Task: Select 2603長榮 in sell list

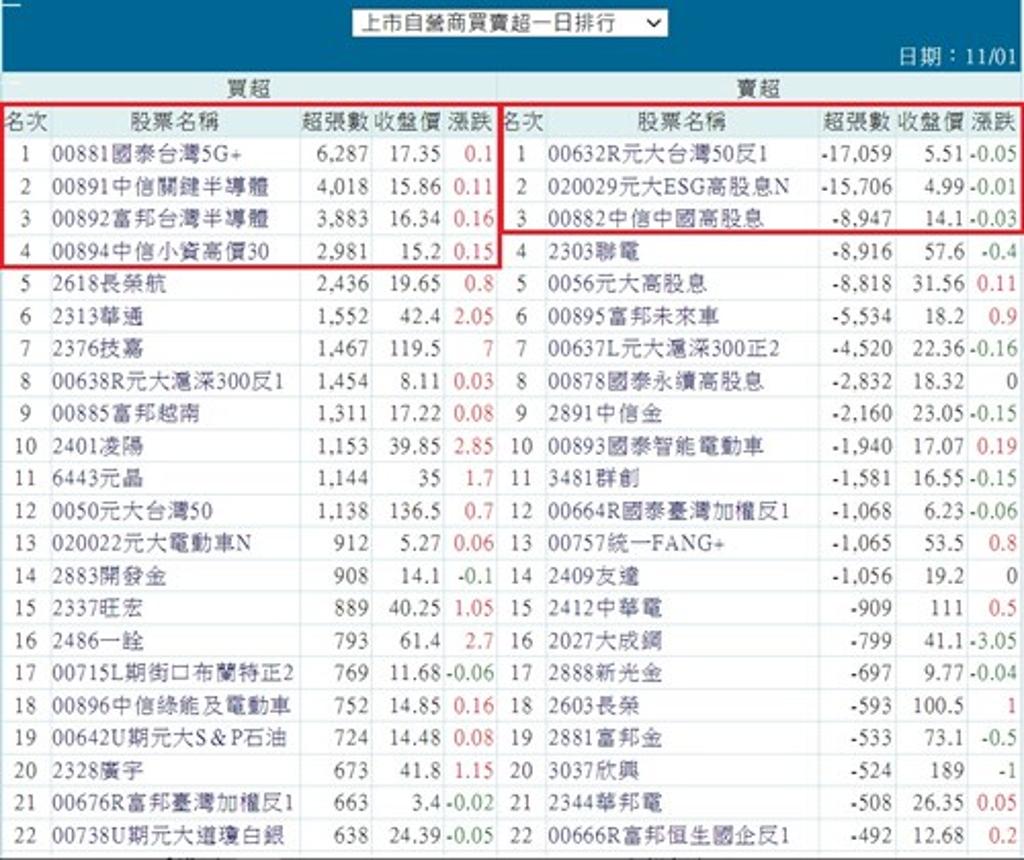Action: tap(593, 705)
